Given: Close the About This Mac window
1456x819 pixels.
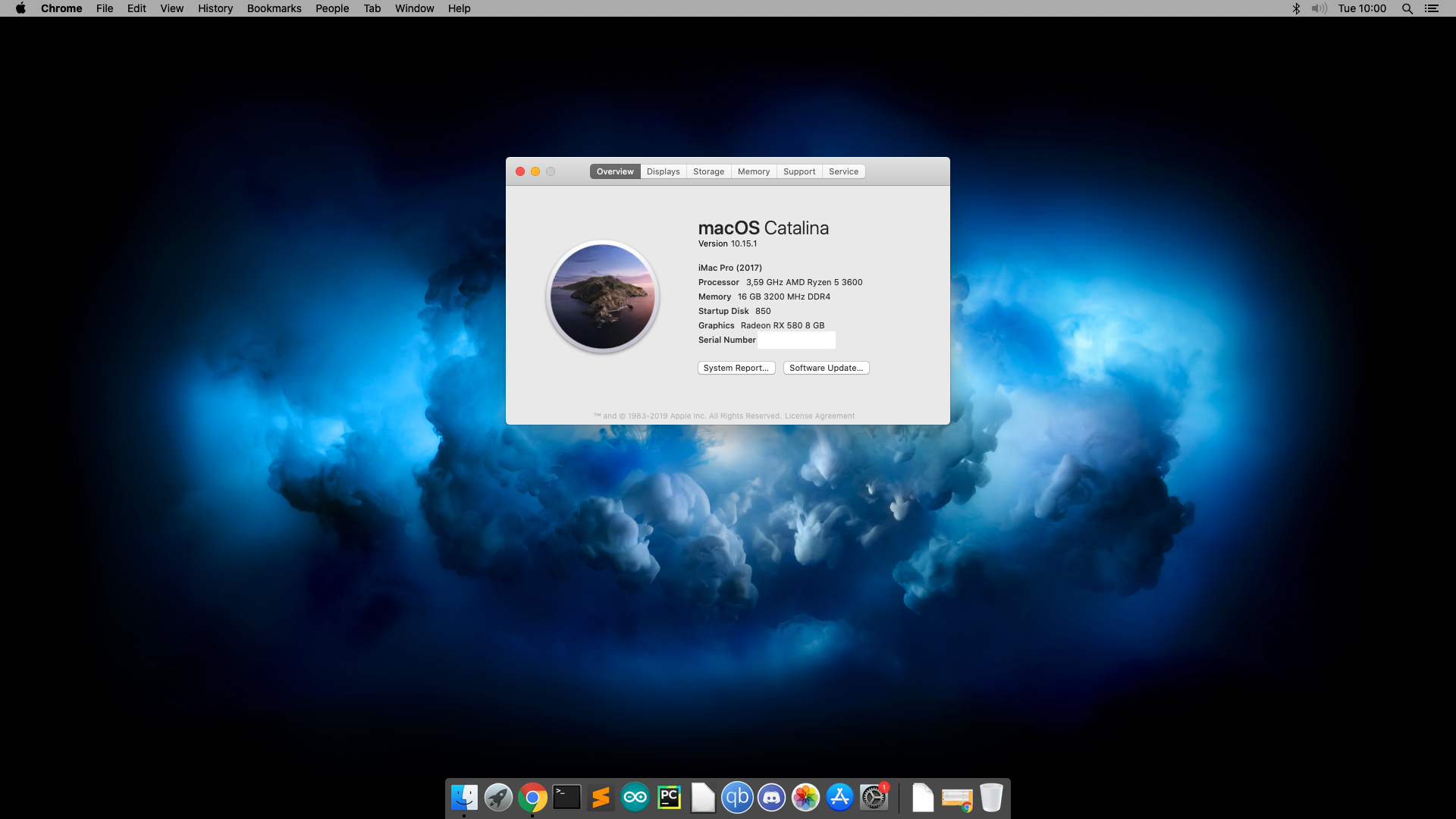Looking at the screenshot, I should (520, 171).
